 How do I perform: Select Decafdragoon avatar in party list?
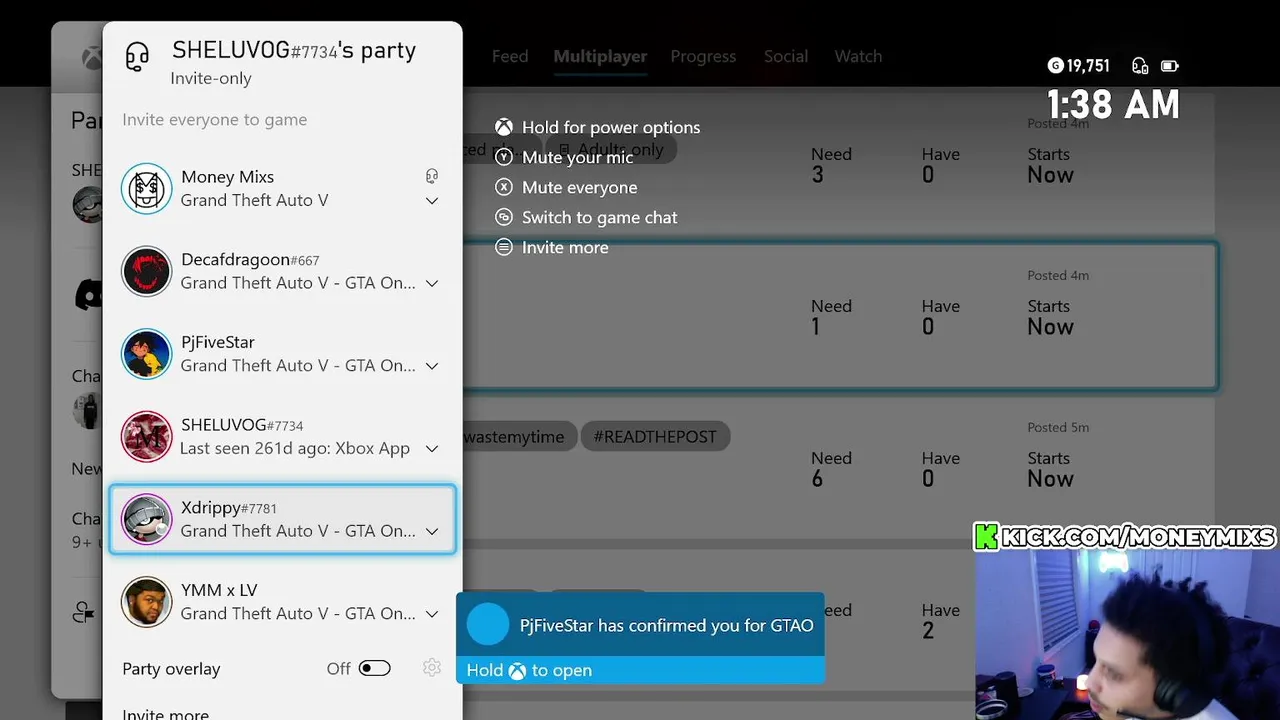click(147, 271)
